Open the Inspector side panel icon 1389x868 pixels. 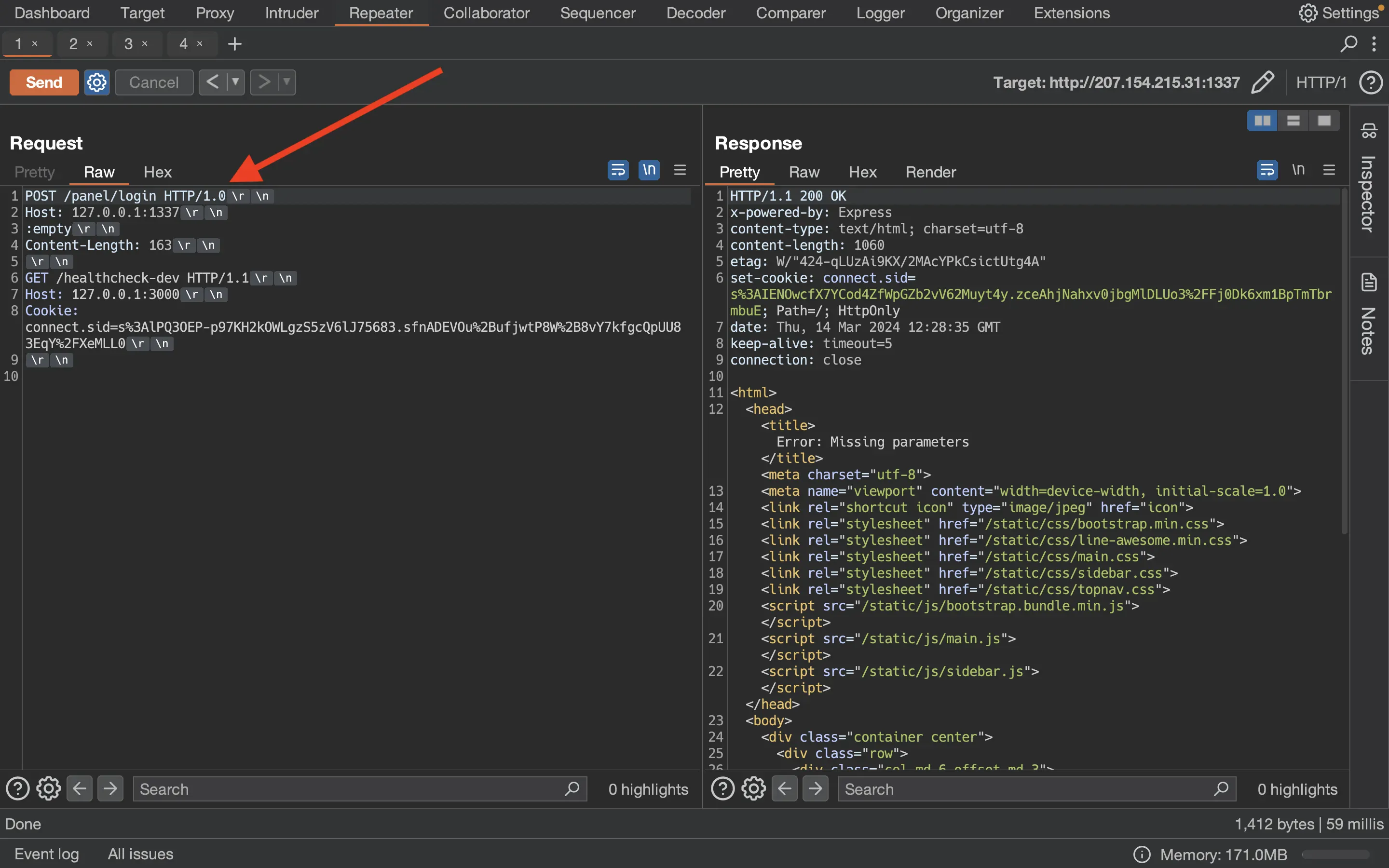click(x=1369, y=131)
